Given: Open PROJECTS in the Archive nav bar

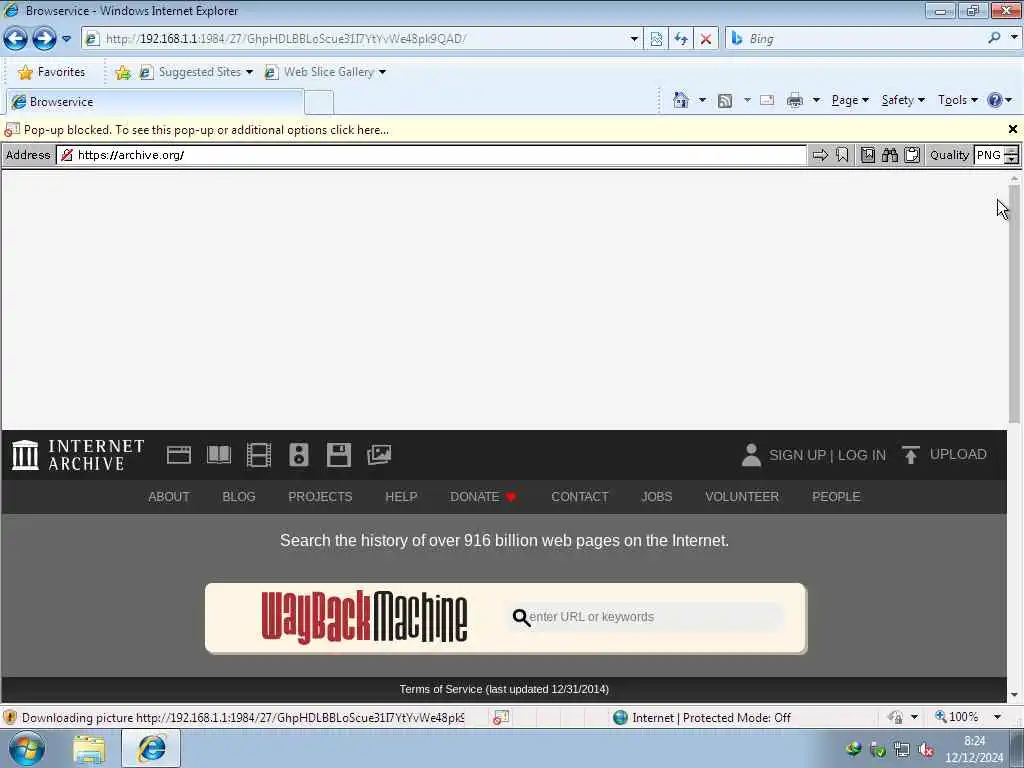Looking at the screenshot, I should point(320,496).
